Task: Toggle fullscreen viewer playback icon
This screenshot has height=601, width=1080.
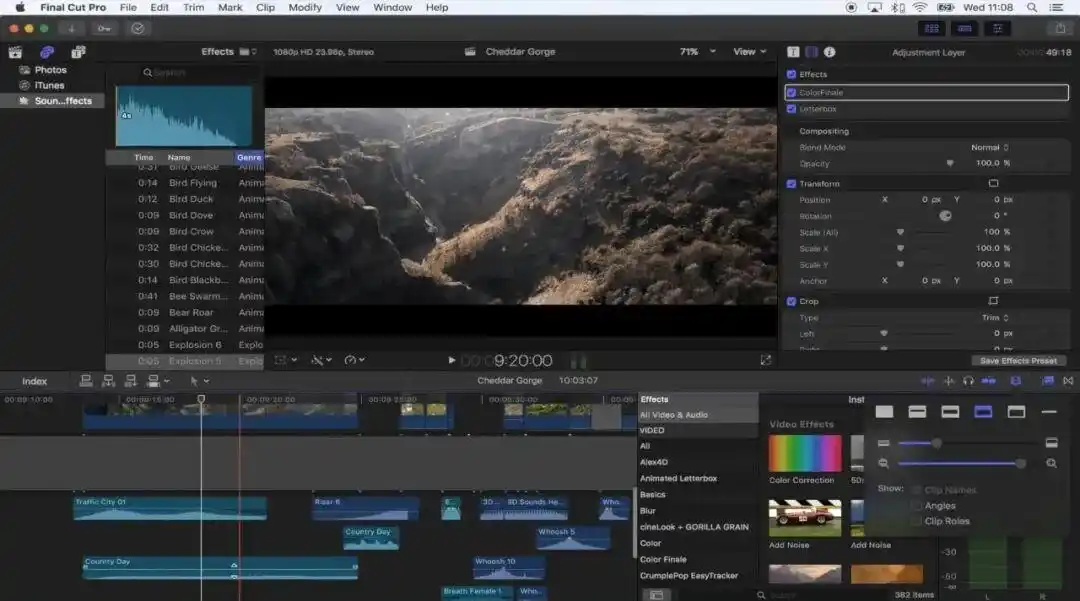Action: pyautogui.click(x=766, y=360)
